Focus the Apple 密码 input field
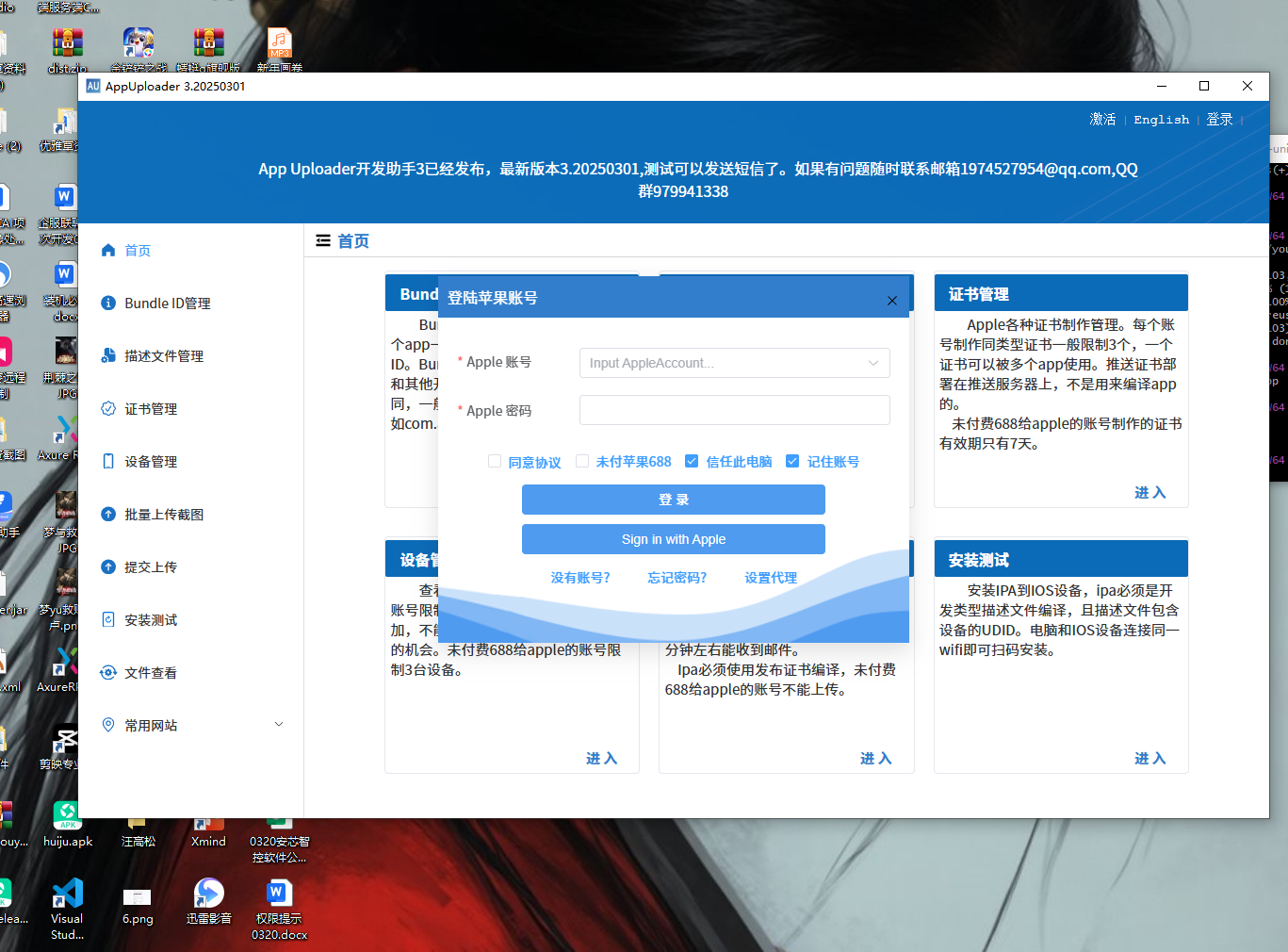 pos(735,410)
